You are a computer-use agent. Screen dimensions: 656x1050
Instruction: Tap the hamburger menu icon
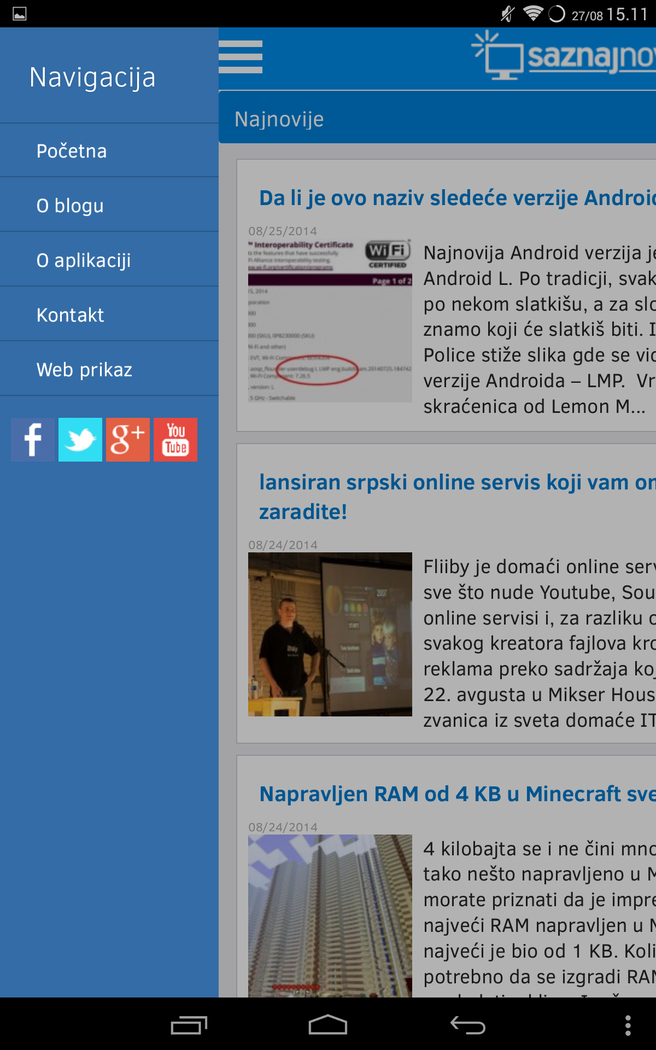tap(240, 57)
